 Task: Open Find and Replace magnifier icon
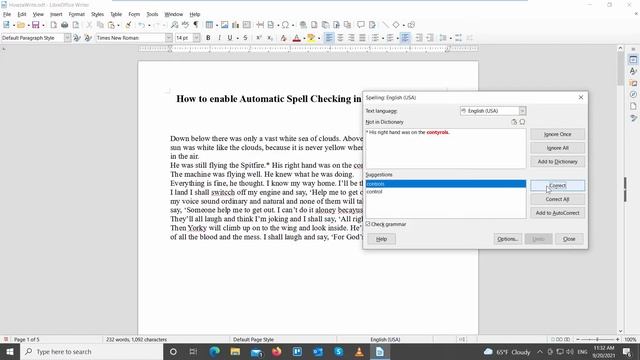174,25
